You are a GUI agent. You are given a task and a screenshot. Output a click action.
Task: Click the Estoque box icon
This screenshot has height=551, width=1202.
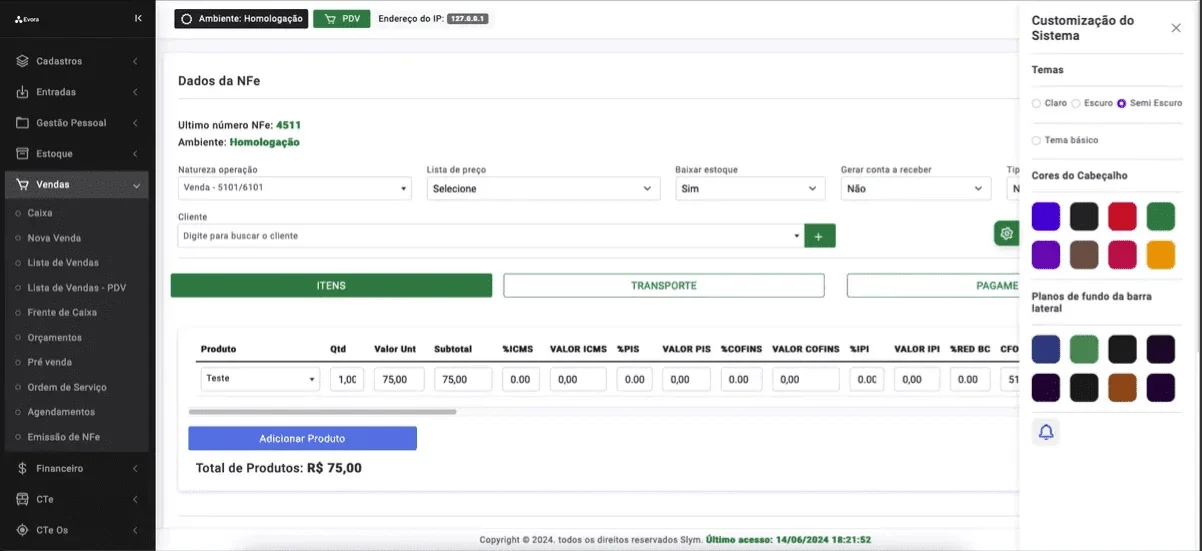[x=23, y=154]
